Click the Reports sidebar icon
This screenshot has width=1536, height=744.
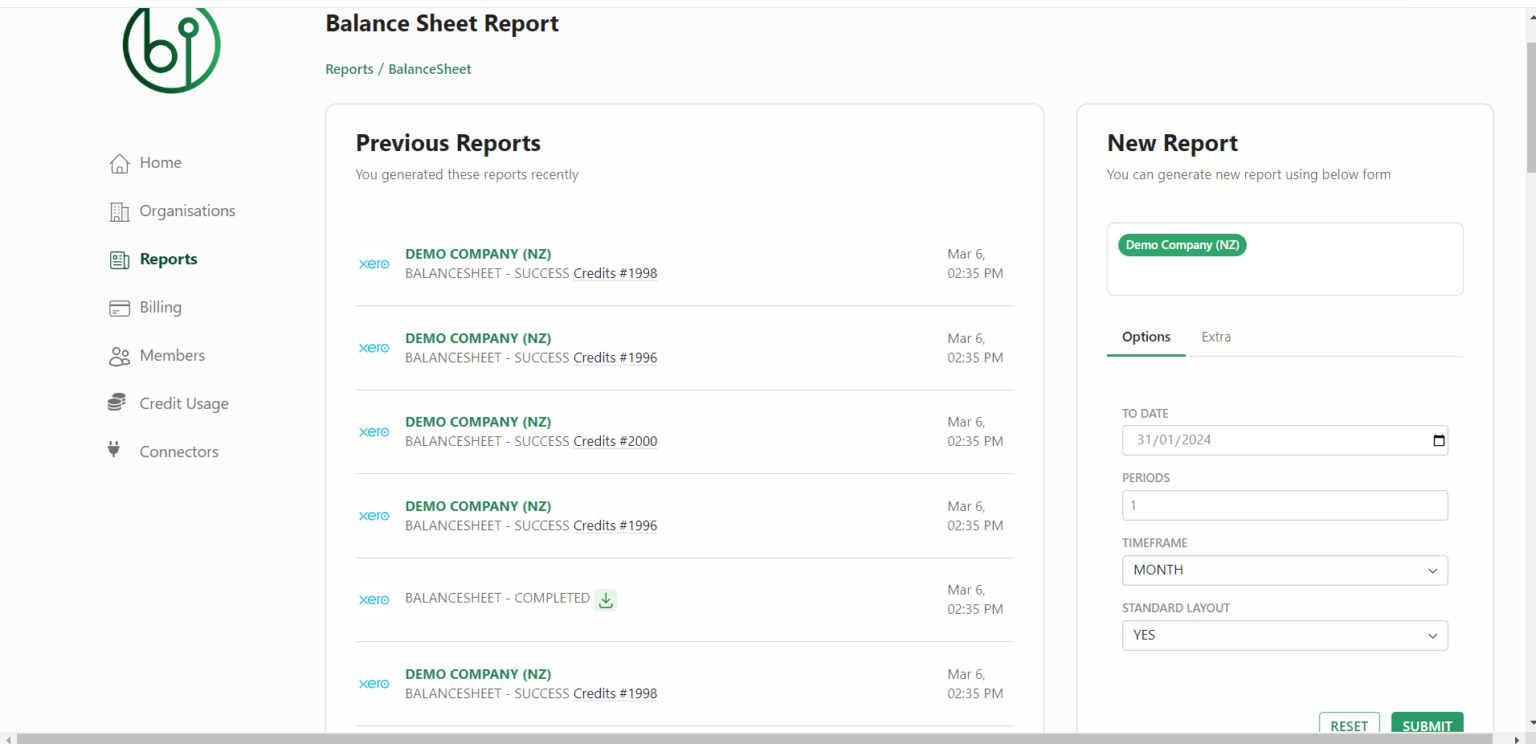(119, 258)
